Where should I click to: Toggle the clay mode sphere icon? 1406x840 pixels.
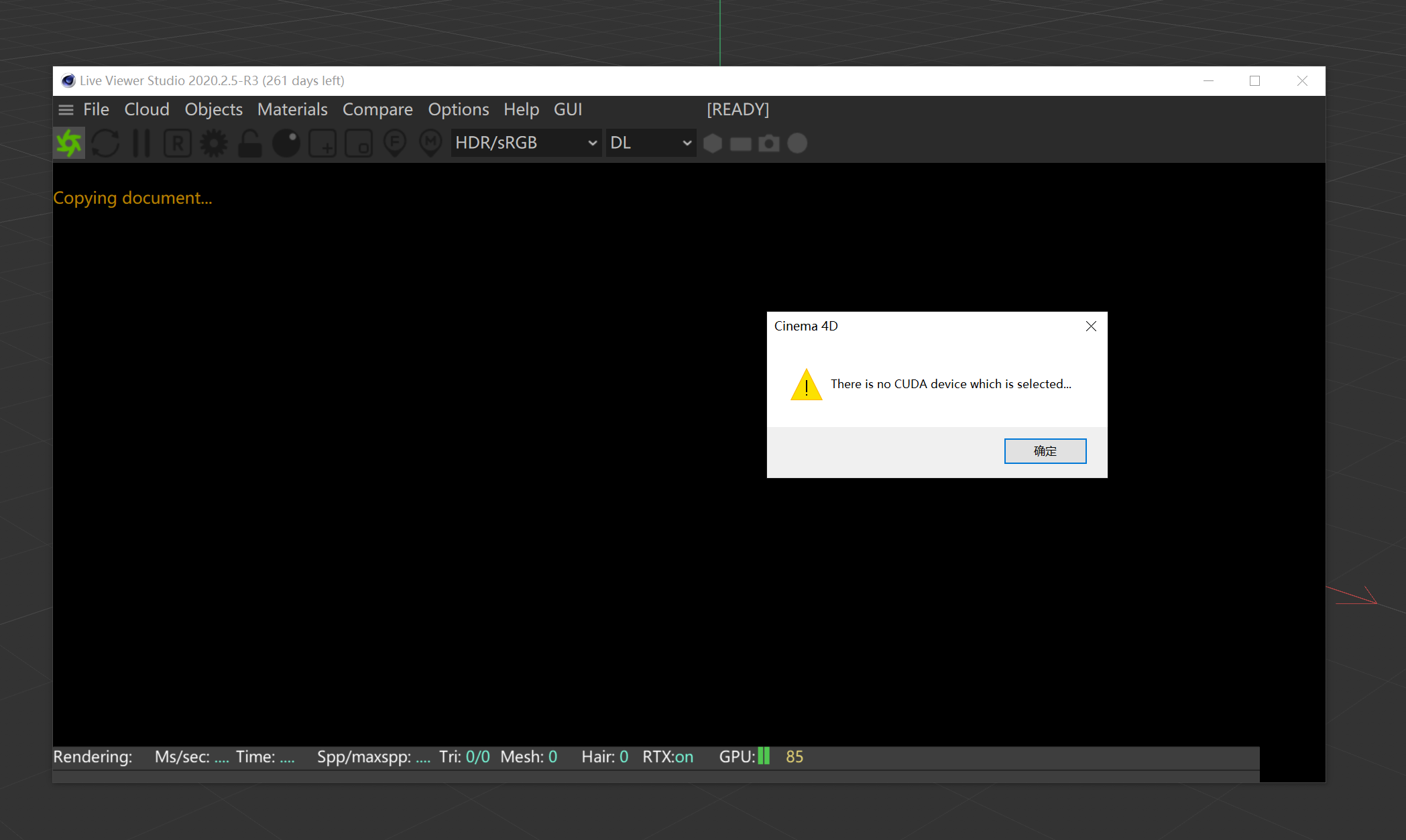286,143
